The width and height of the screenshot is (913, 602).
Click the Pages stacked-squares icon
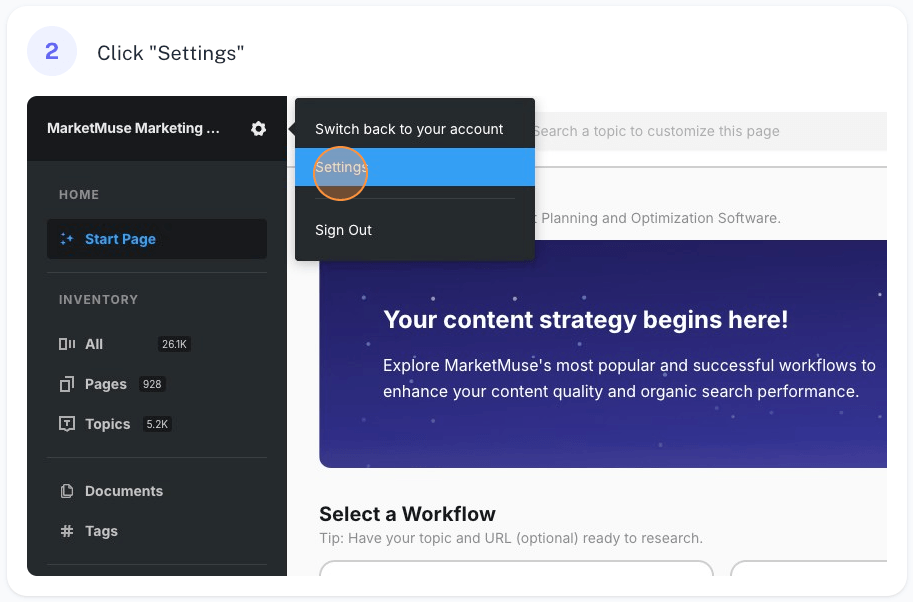pyautogui.click(x=67, y=384)
